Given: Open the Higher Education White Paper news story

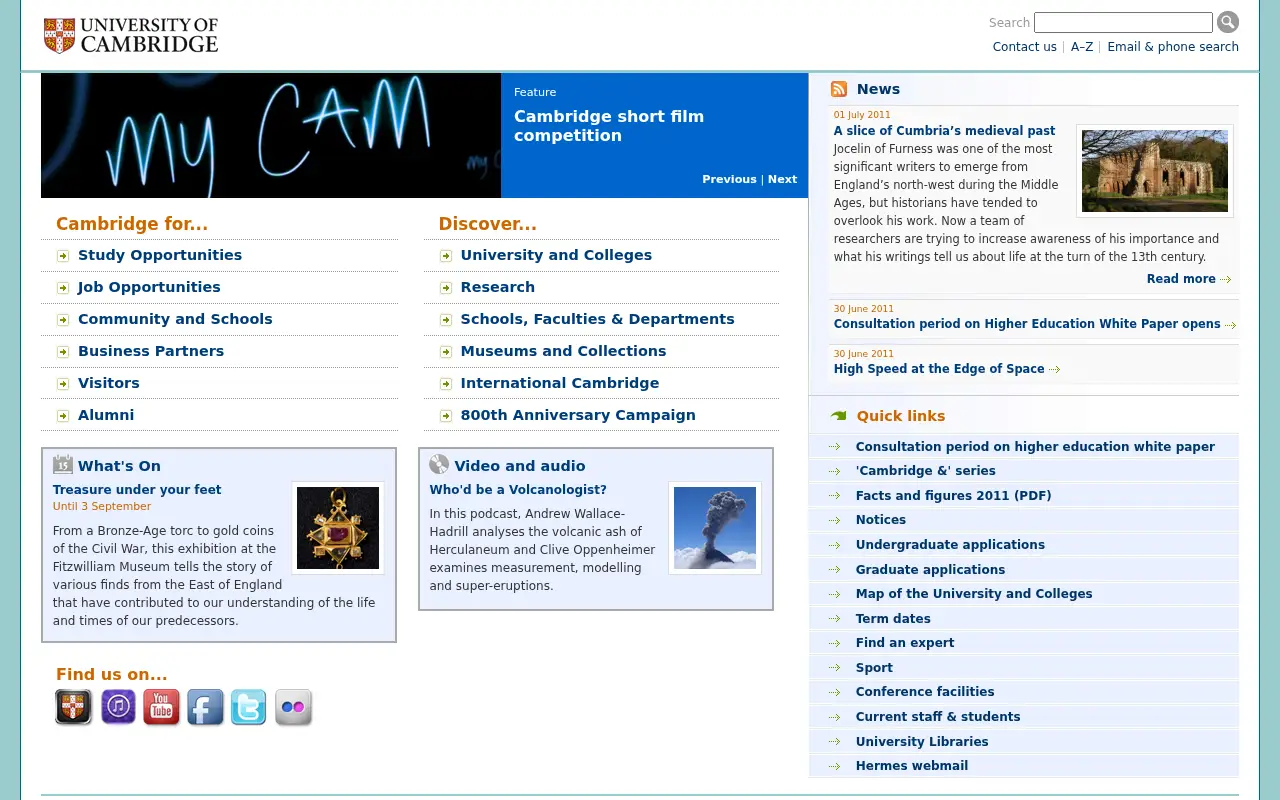Looking at the screenshot, I should [1027, 324].
